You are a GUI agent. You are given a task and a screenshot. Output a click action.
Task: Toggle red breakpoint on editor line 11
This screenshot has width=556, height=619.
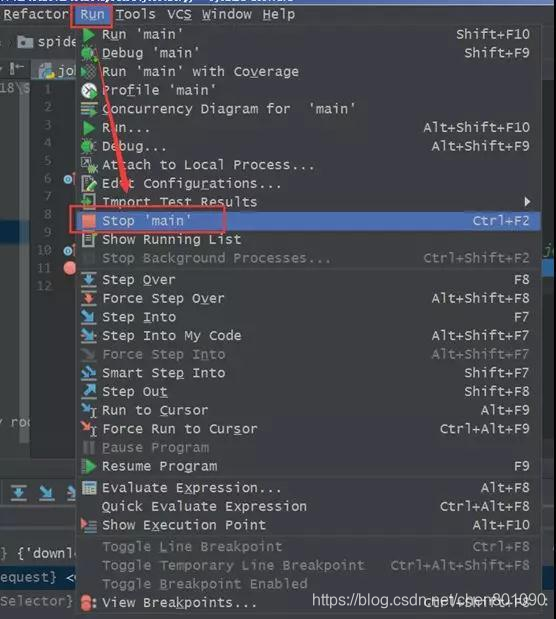[x=70, y=268]
